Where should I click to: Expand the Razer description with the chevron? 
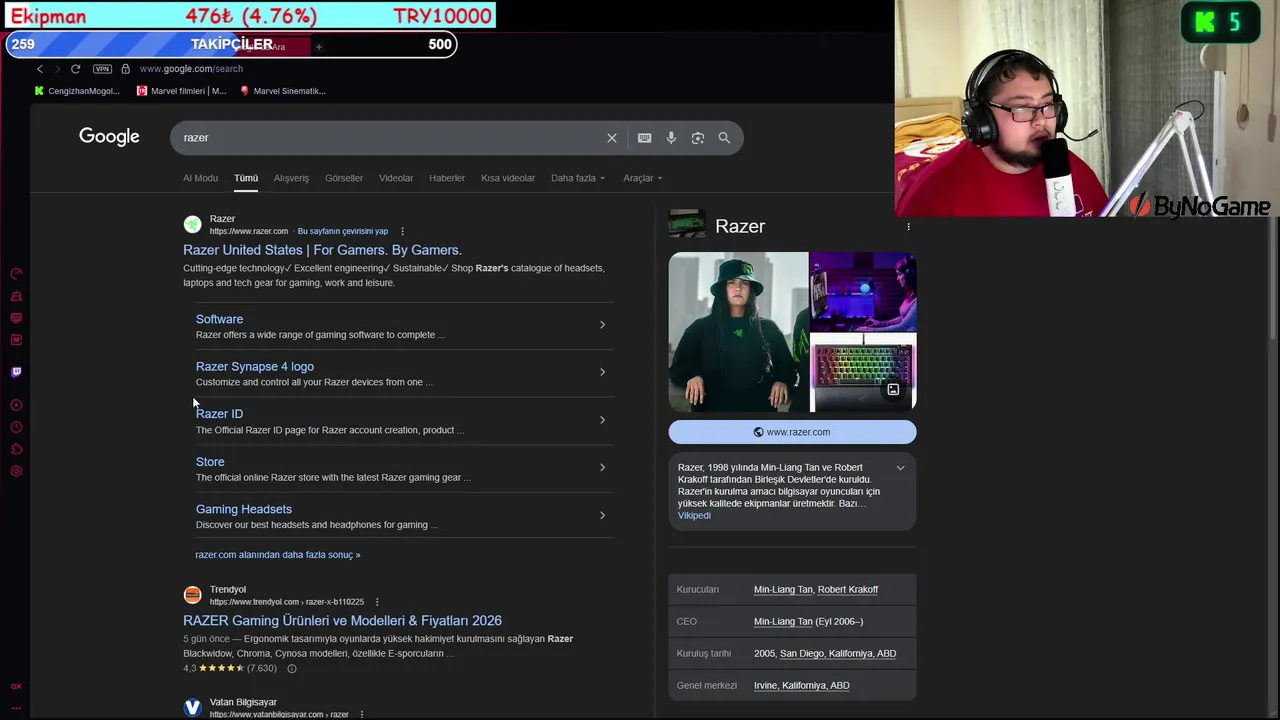pyautogui.click(x=900, y=468)
